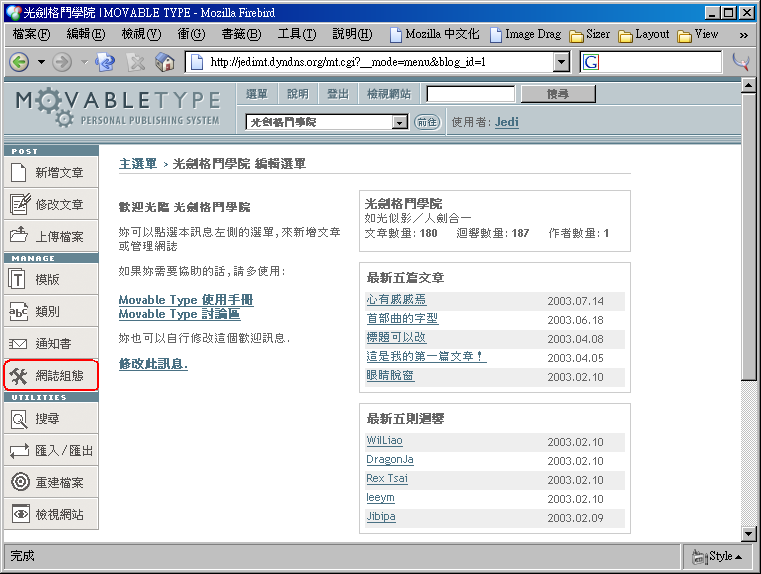Open the comment by DragonJa
Screen dimensions: 761x574
tap(390, 459)
